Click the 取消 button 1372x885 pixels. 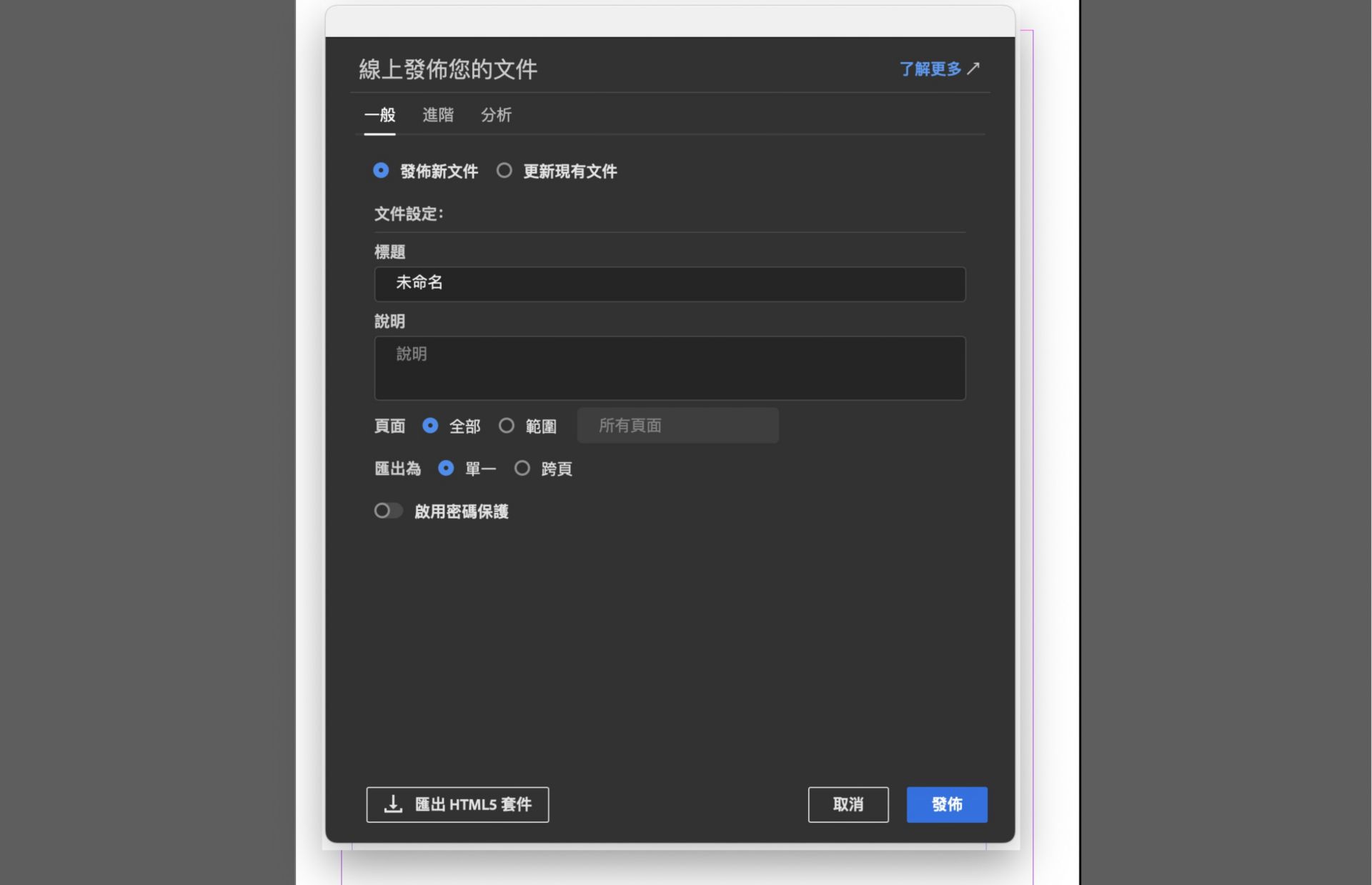(847, 804)
